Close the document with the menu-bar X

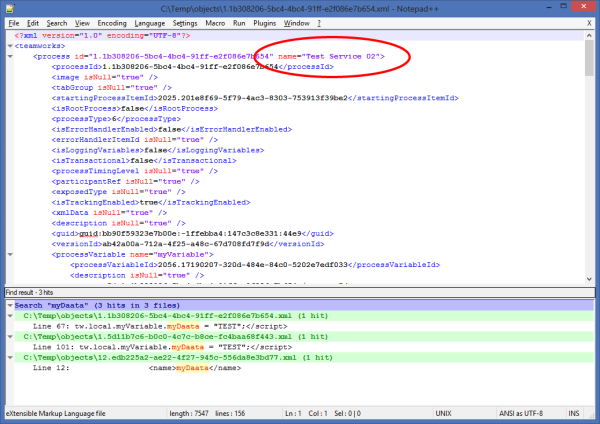click(x=589, y=23)
